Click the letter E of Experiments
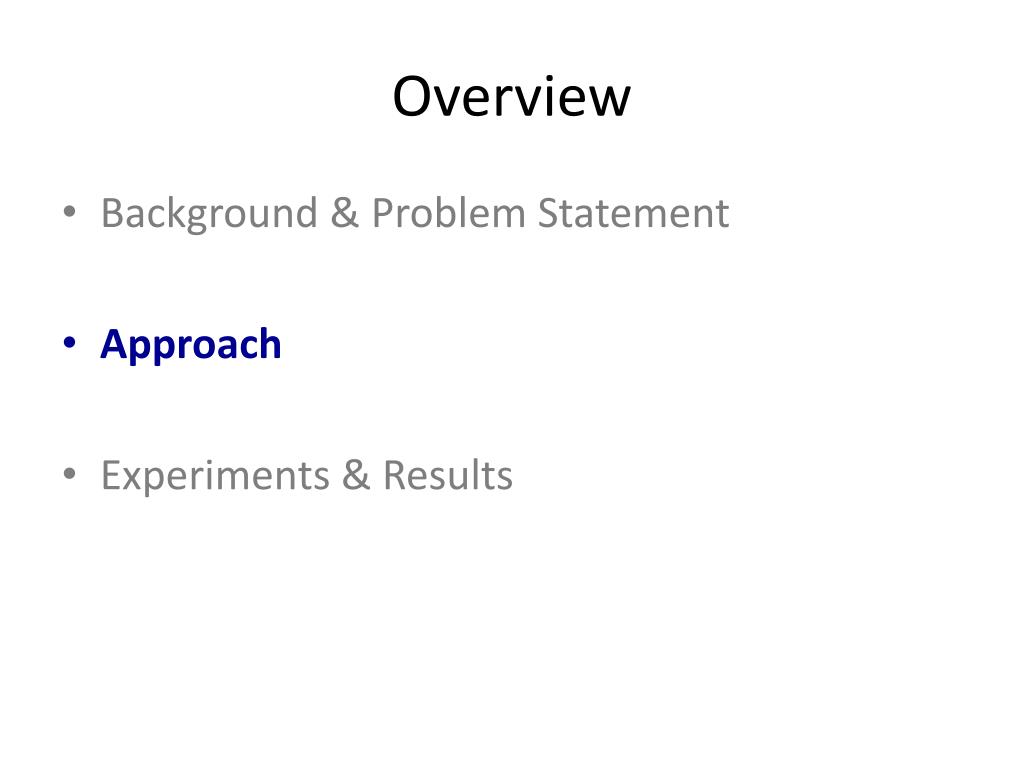1024x768 pixels. 110,475
